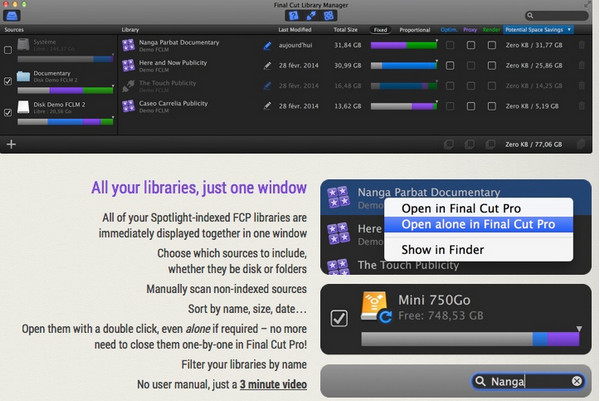
Task: Click the pencil icon for Caseo Carrelia Publicity
Action: click(267, 106)
